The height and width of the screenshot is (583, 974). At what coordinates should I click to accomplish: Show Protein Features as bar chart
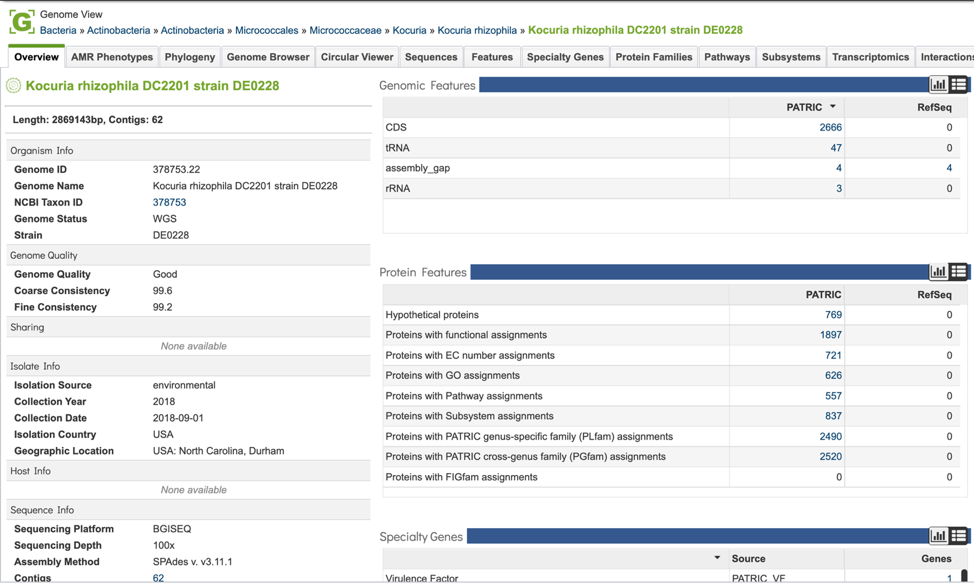pyautogui.click(x=938, y=271)
